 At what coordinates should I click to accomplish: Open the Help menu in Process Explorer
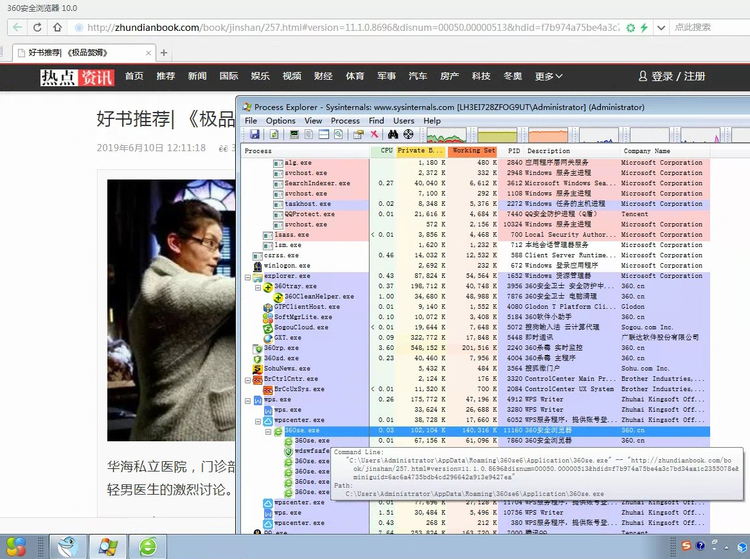click(432, 121)
